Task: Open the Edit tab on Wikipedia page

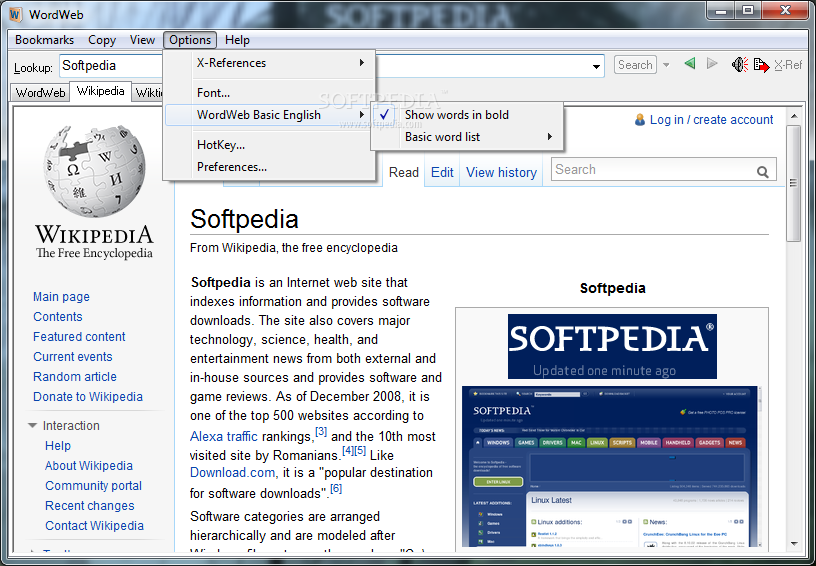Action: (x=442, y=172)
